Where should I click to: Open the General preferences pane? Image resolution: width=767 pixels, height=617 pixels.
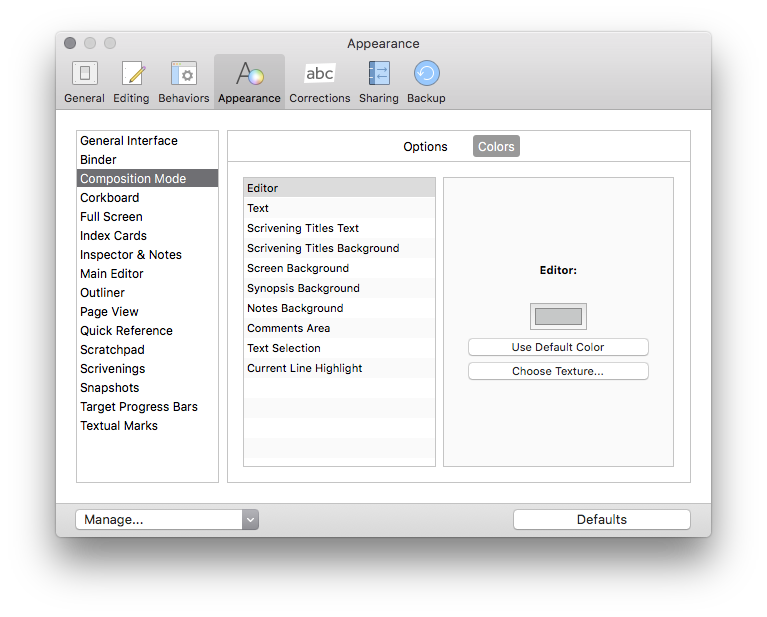[85, 82]
